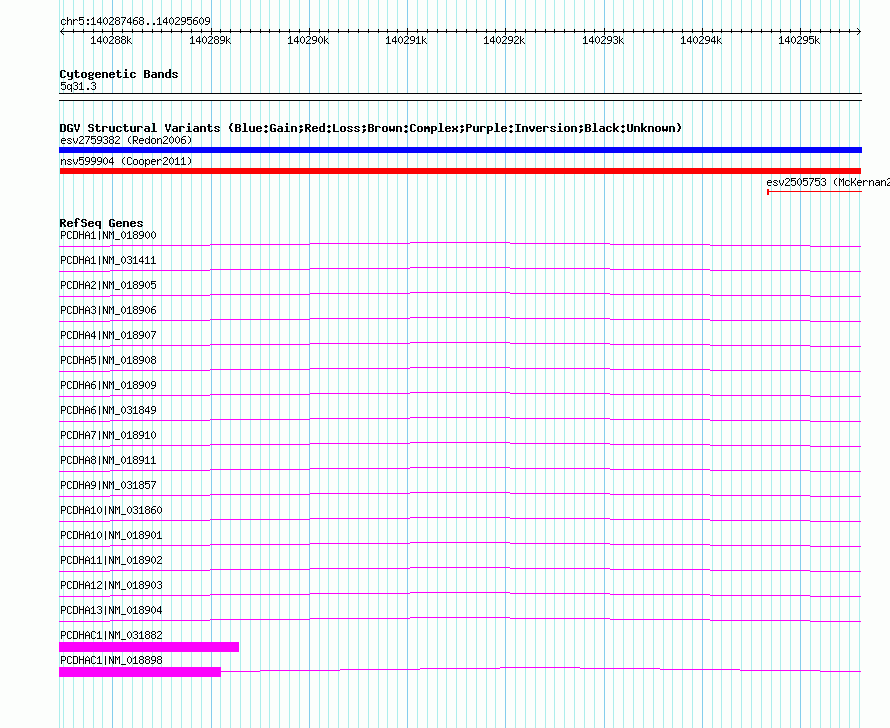The height and width of the screenshot is (728, 890).
Task: Click the 140290k ruler tick label
Action: (308, 40)
